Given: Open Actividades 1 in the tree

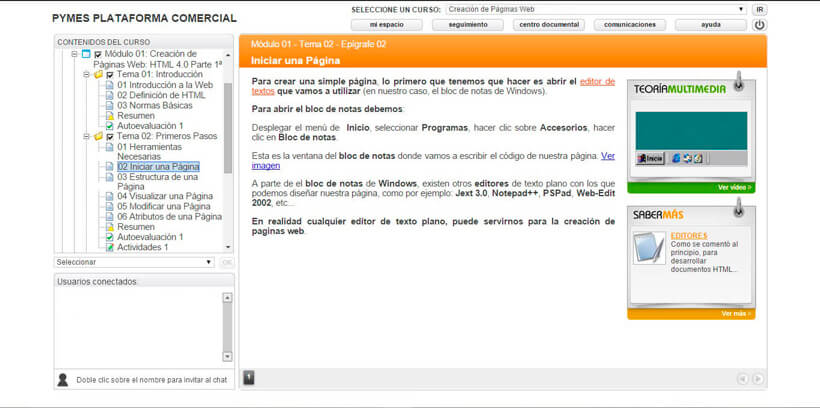Looking at the screenshot, I should (x=143, y=247).
